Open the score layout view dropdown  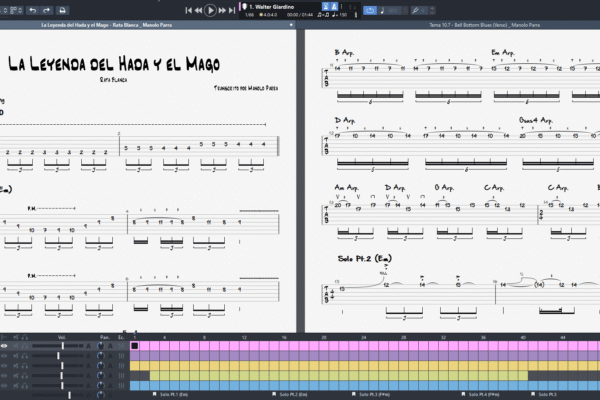point(15,10)
